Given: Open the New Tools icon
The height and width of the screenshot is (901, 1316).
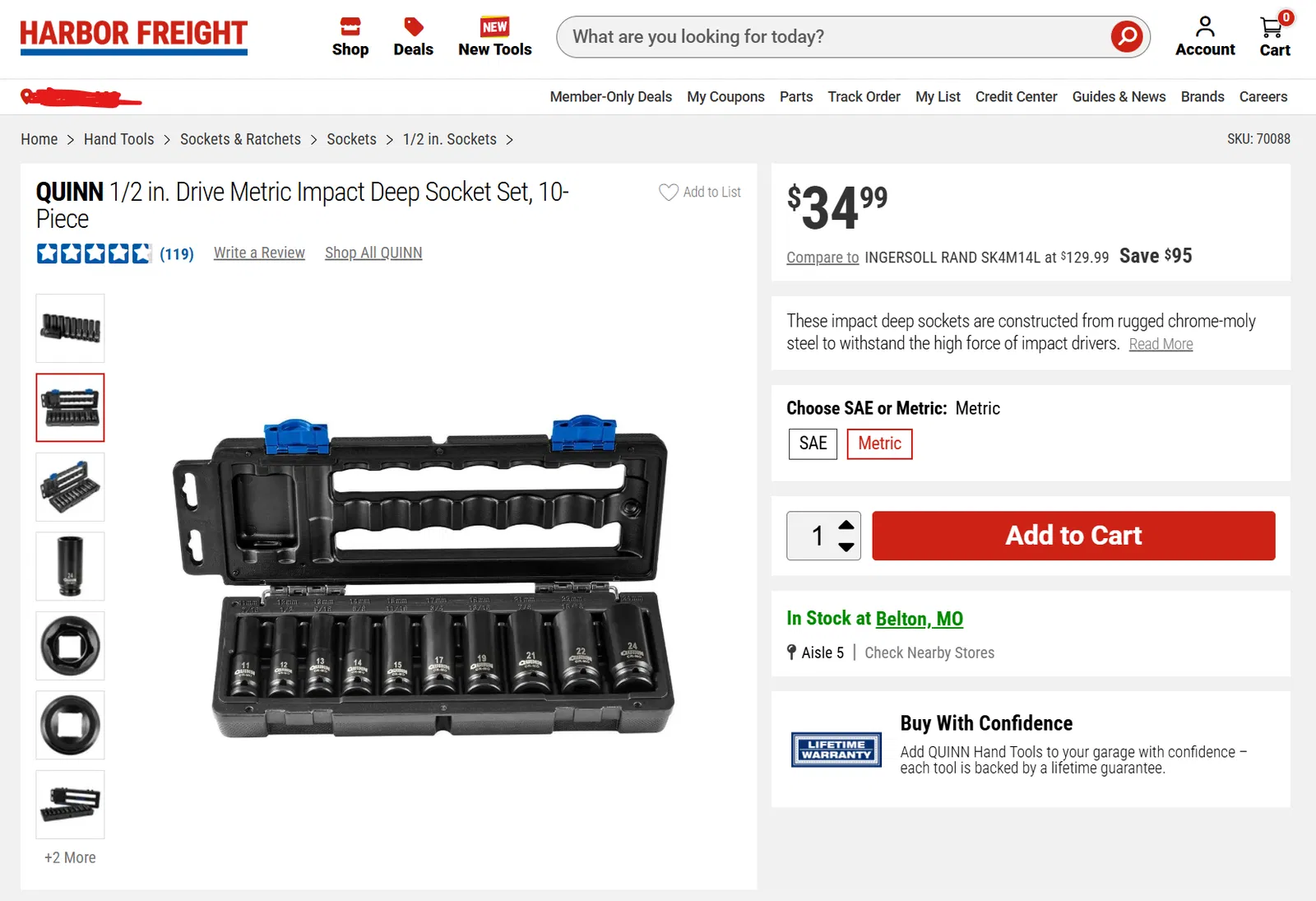Looking at the screenshot, I should pyautogui.click(x=494, y=27).
